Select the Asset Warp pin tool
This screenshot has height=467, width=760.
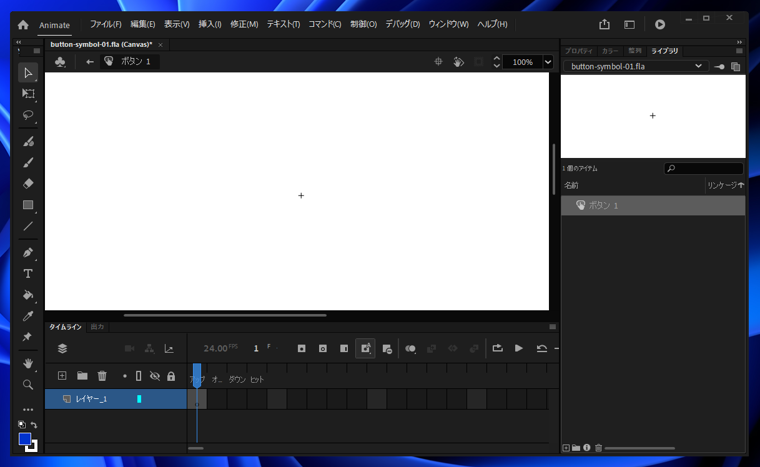point(28,337)
